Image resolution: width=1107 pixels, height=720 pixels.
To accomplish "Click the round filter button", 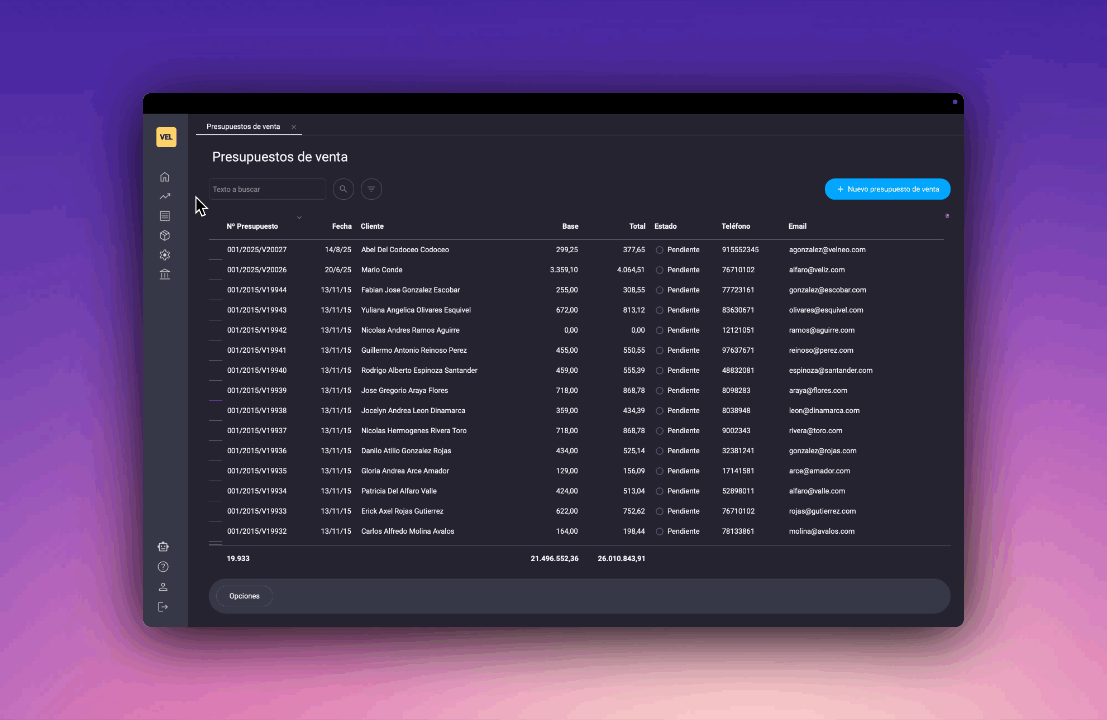I will [371, 189].
